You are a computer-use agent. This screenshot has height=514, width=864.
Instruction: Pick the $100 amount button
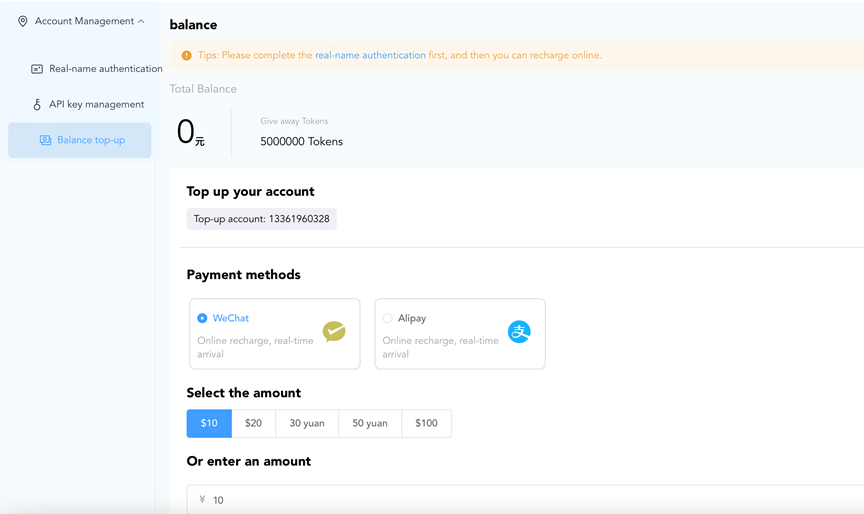click(x=426, y=423)
